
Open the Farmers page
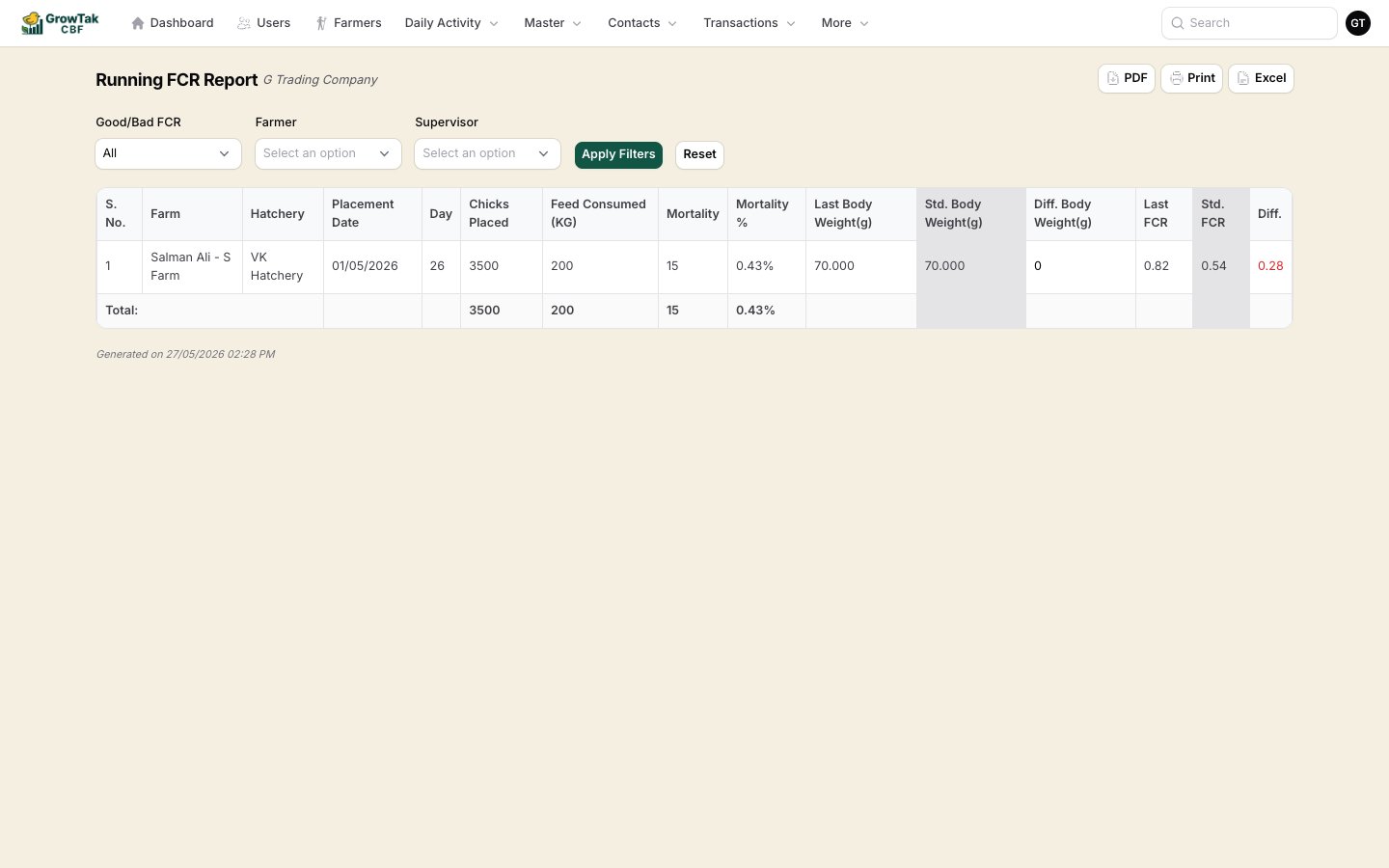click(348, 23)
